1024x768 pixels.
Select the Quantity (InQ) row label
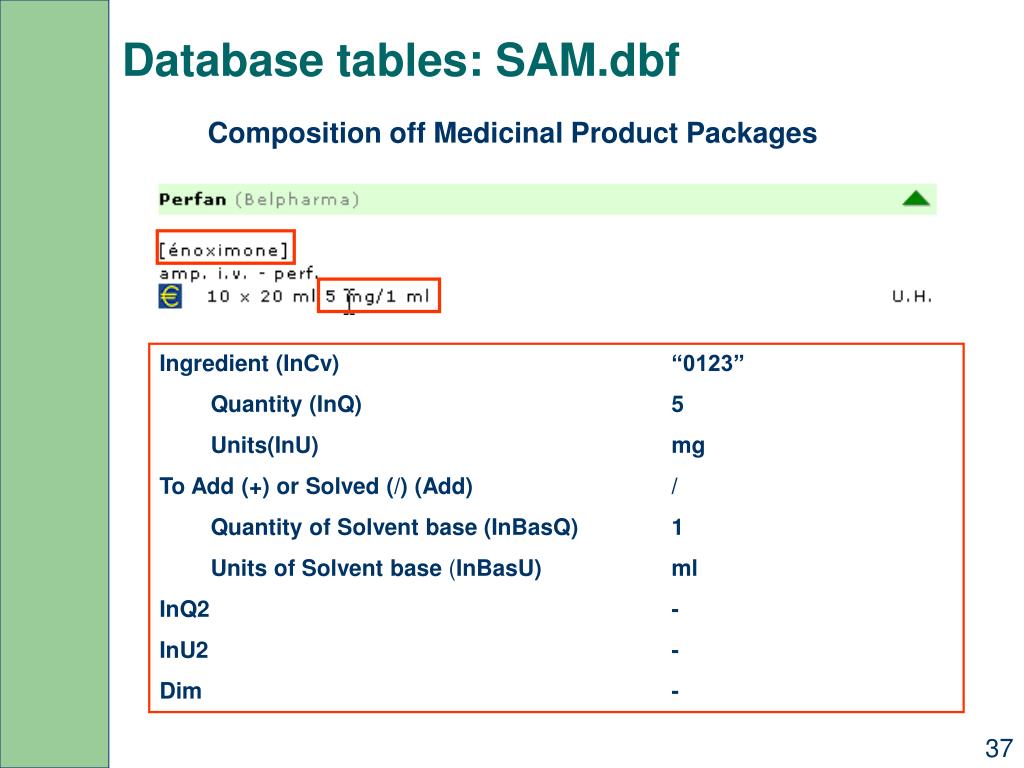[x=286, y=404]
